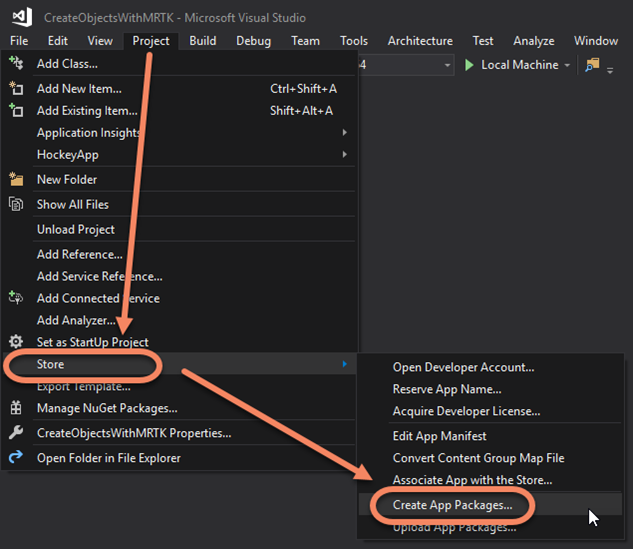Click the Add Class icon
The height and width of the screenshot is (549, 633).
pos(16,63)
